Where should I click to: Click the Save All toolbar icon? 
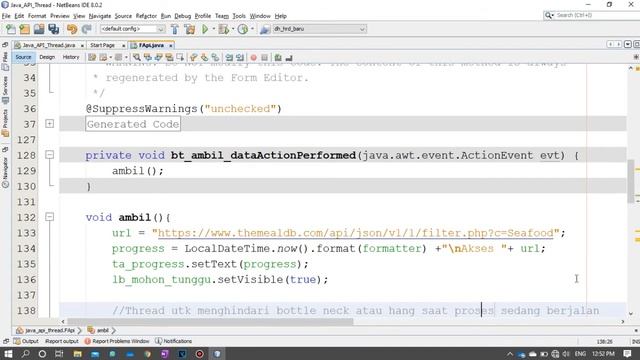click(53, 29)
